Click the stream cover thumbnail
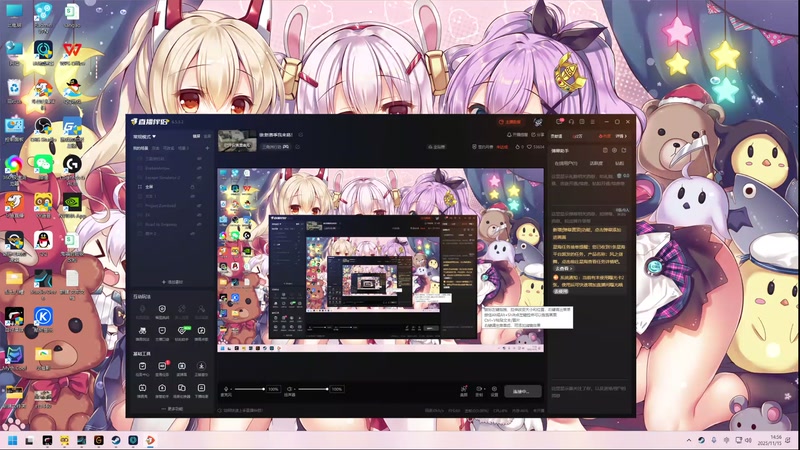The width and height of the screenshot is (800, 450). (237, 141)
